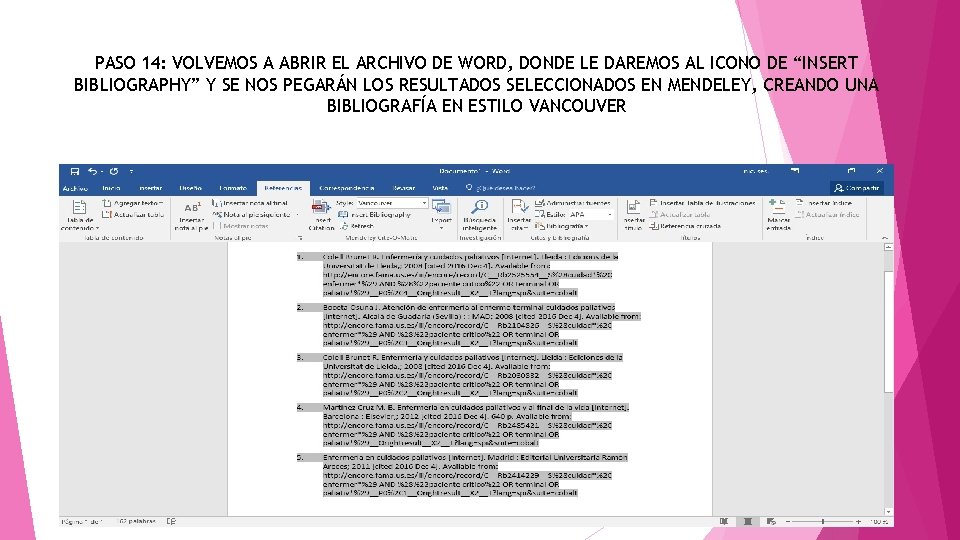This screenshot has height=540, width=960.
Task: Open Notas al pie dialog launcher
Action: click(x=300, y=238)
